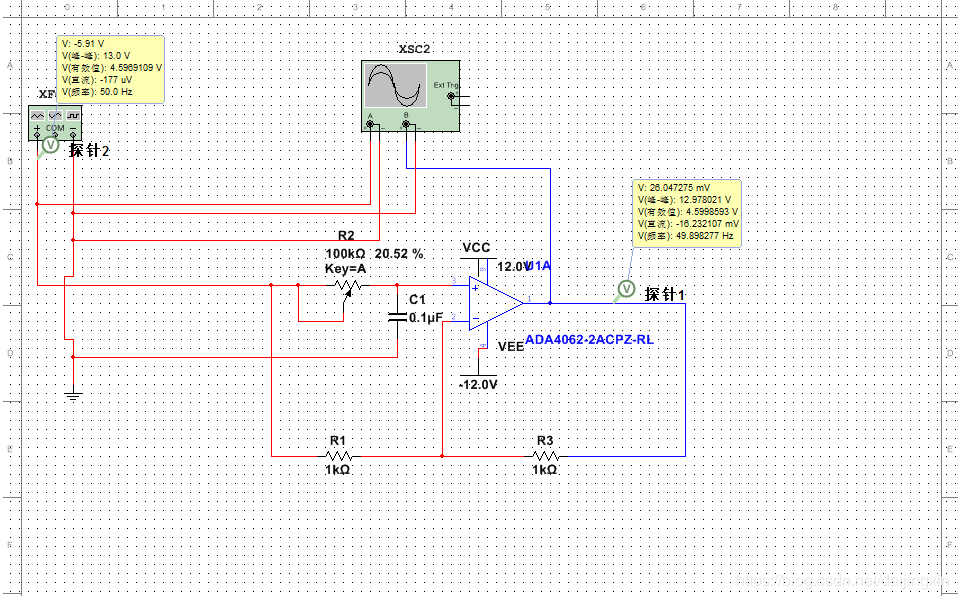The image size is (962, 596).
Task: Click the probe 1 voltage marker
Action: tap(626, 288)
